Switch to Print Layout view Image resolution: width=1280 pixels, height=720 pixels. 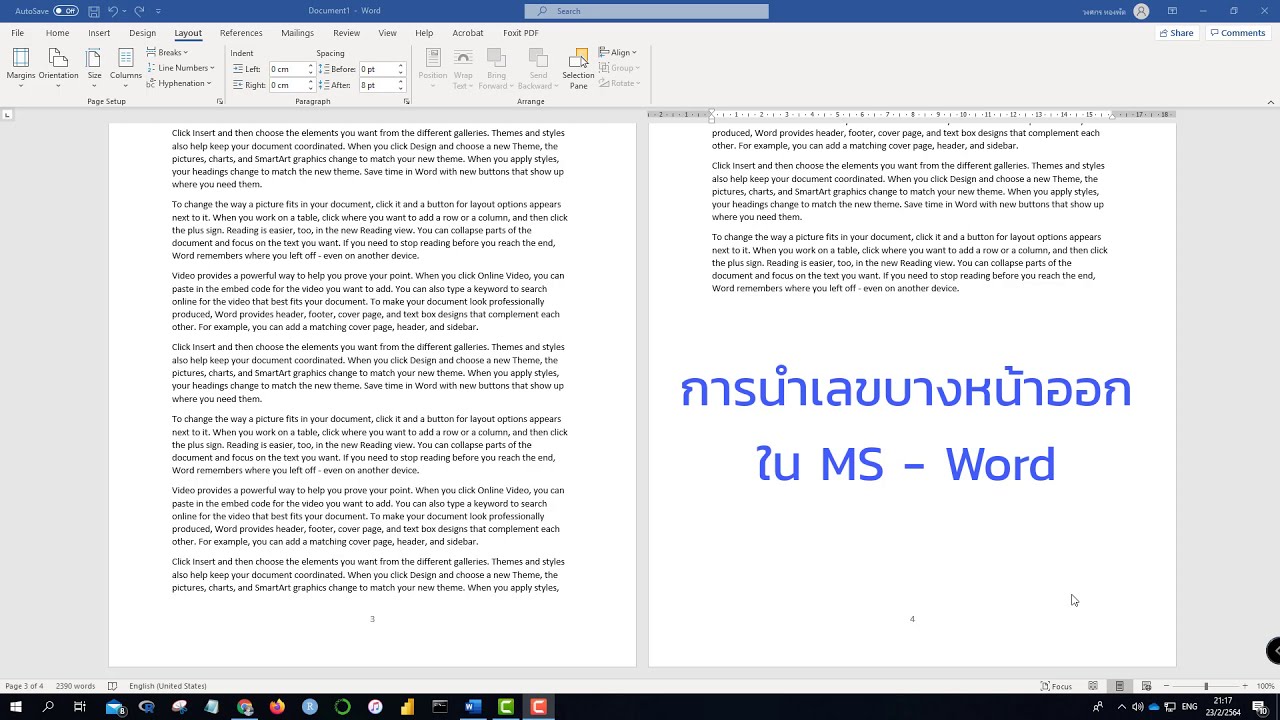coord(1120,686)
